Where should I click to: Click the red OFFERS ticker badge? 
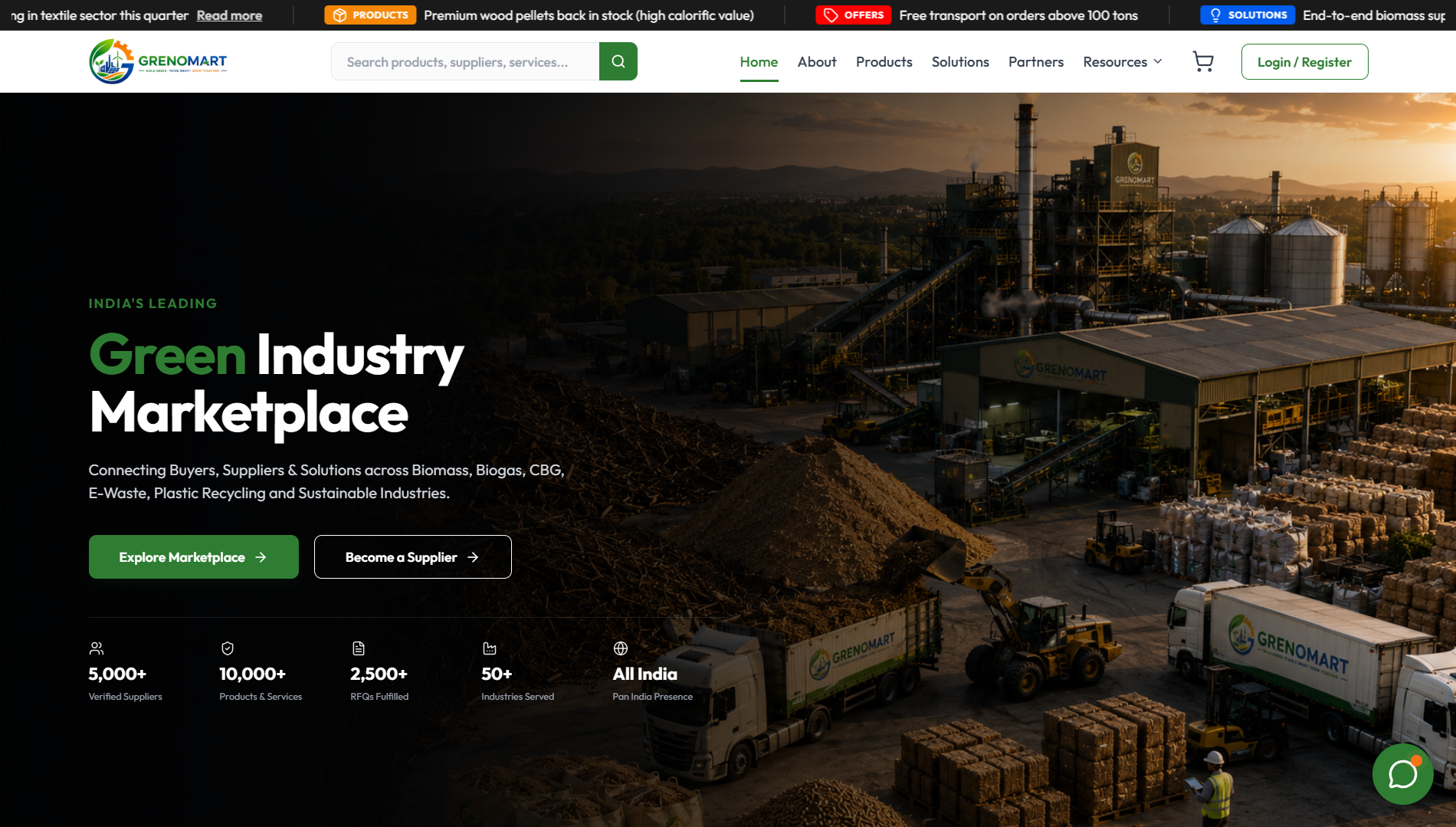853,15
